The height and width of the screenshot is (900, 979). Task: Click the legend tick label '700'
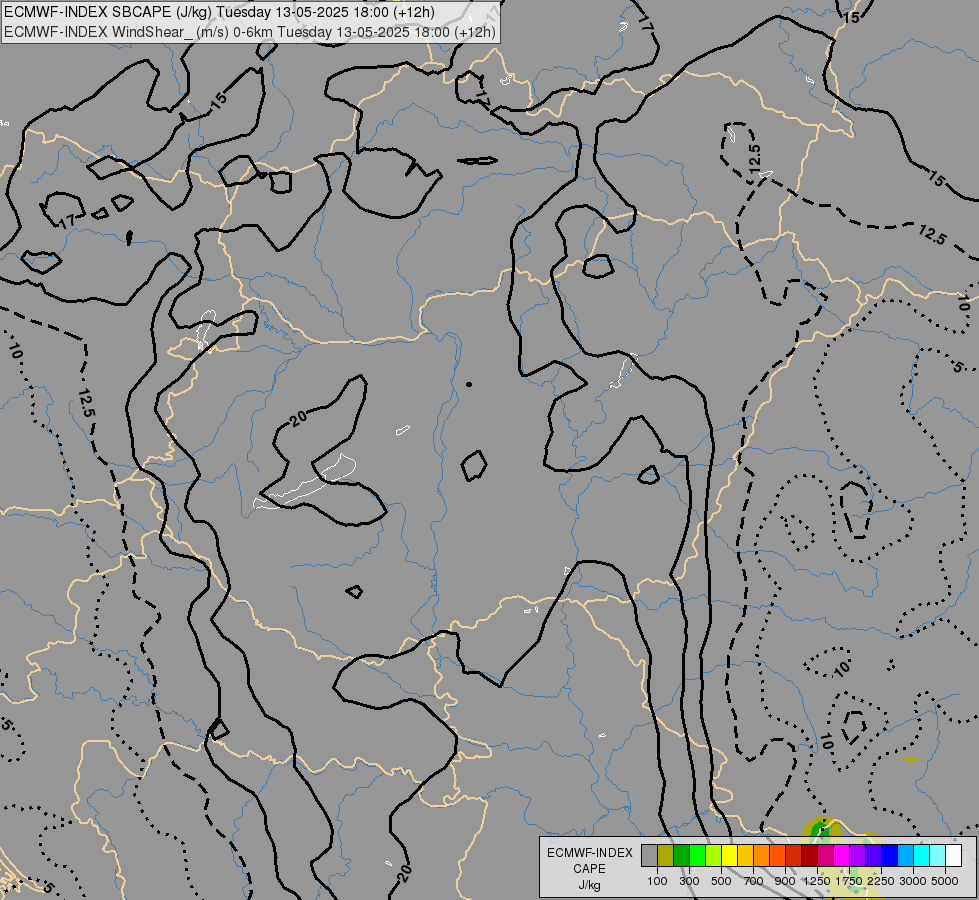[x=754, y=881]
